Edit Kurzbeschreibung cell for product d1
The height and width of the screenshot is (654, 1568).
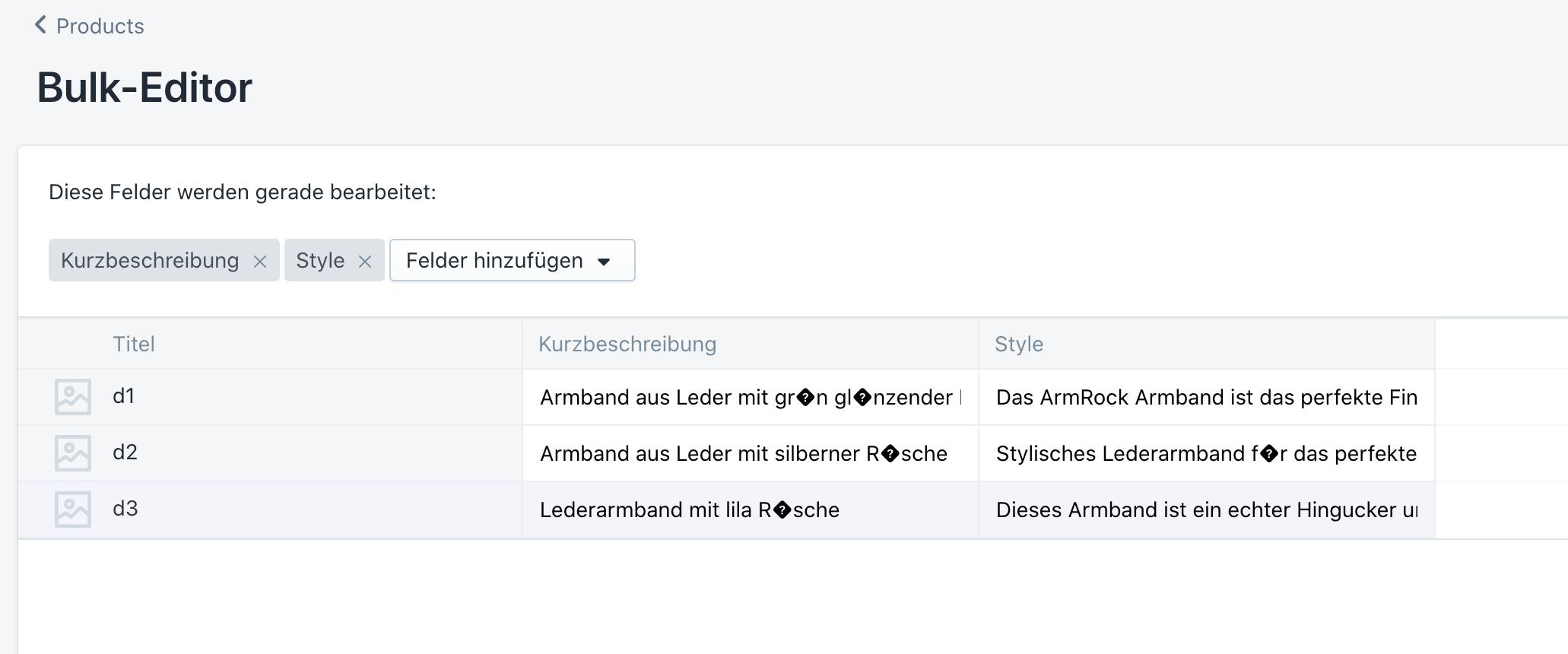[x=750, y=397]
